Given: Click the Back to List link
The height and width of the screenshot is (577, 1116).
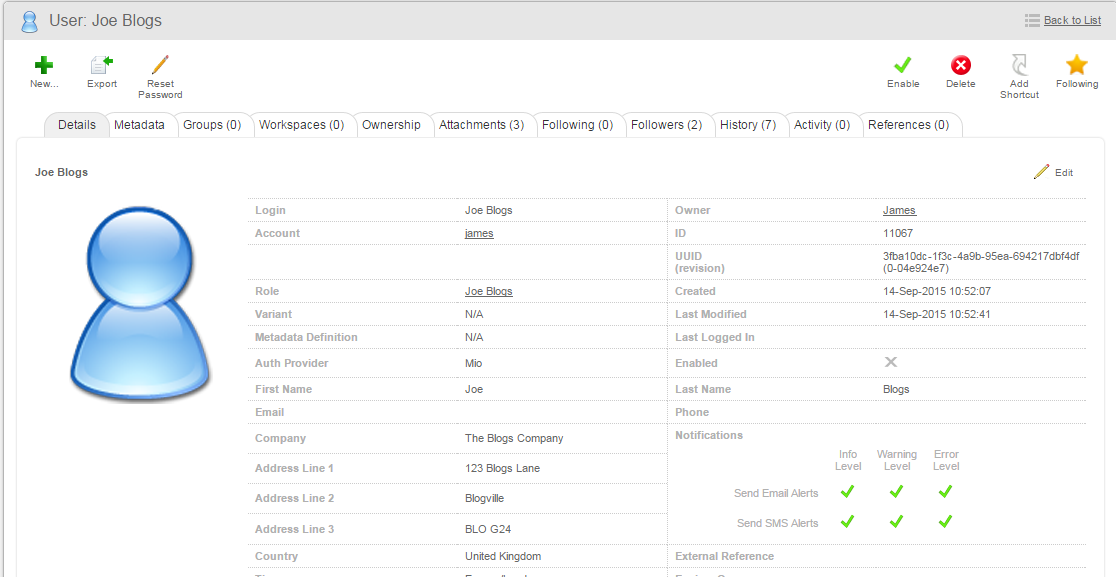Looking at the screenshot, I should coord(1072,20).
